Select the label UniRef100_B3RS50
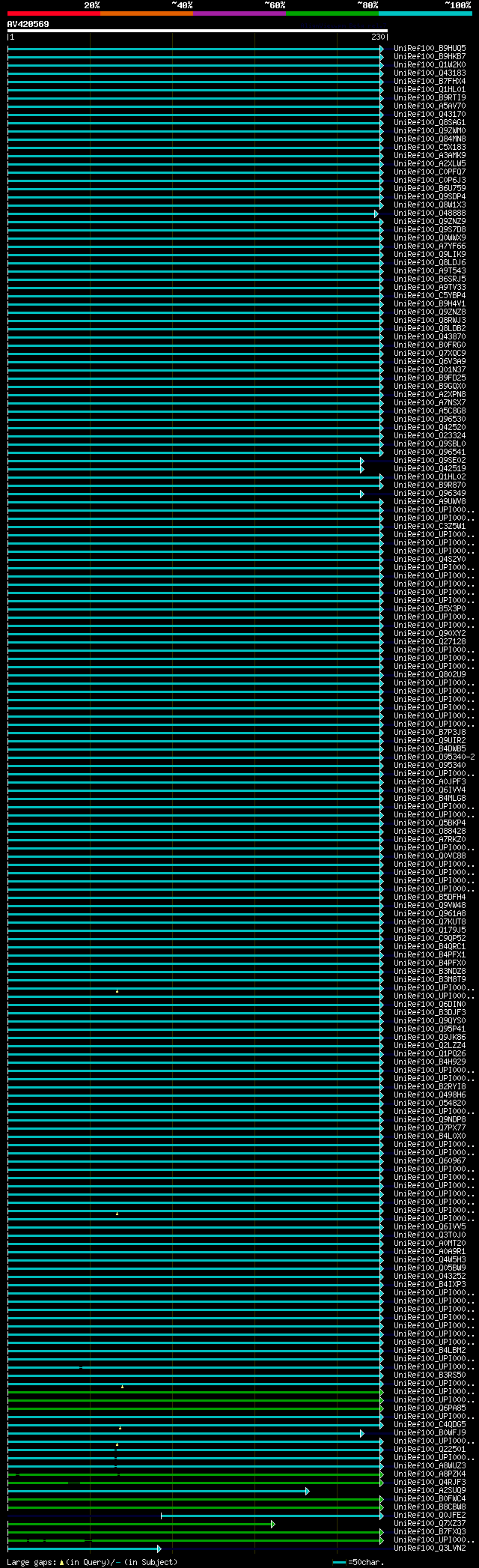Screen dimensions: 479x1568 (430, 1375)
